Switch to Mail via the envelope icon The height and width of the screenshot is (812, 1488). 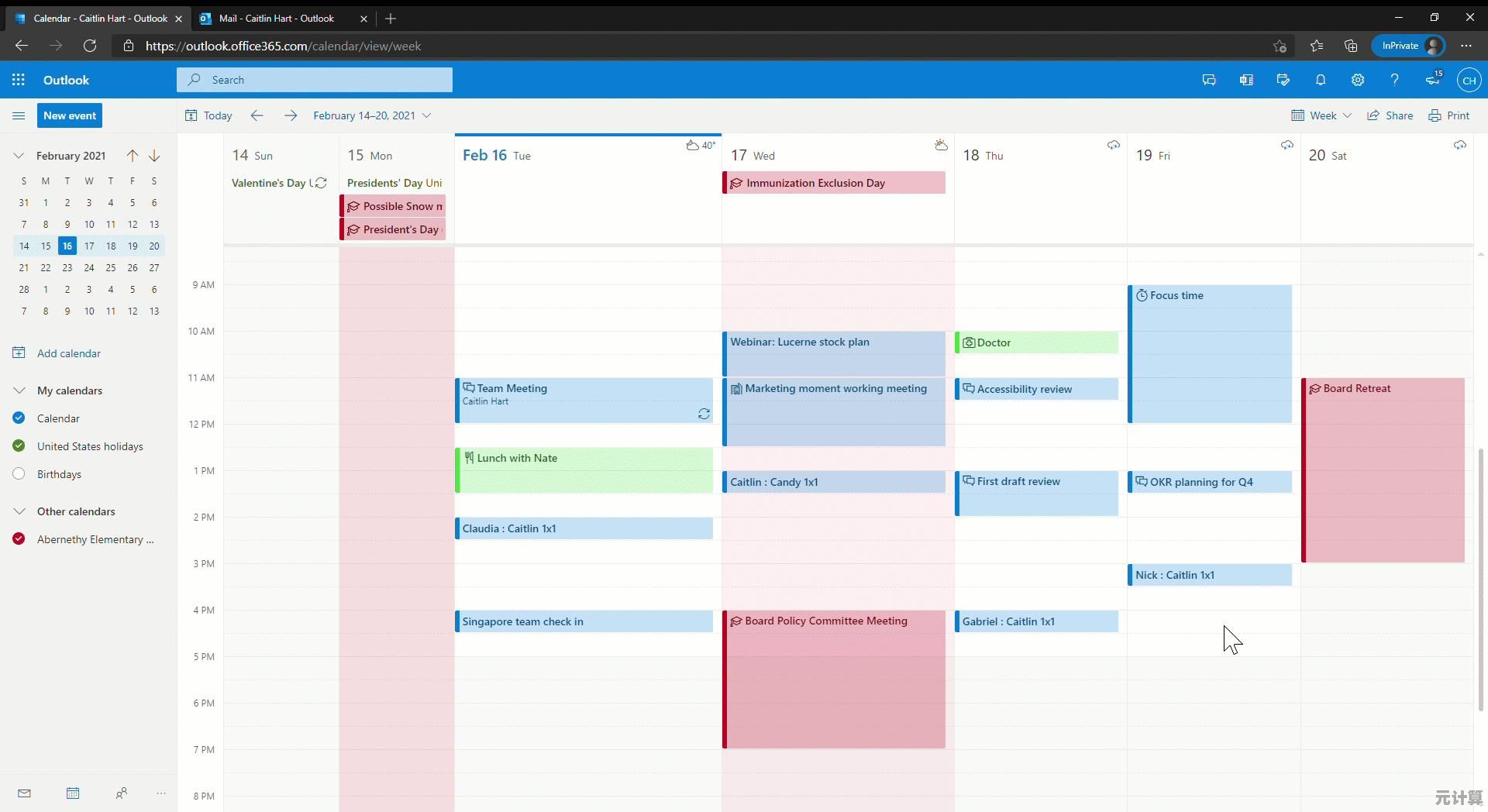pos(24,793)
